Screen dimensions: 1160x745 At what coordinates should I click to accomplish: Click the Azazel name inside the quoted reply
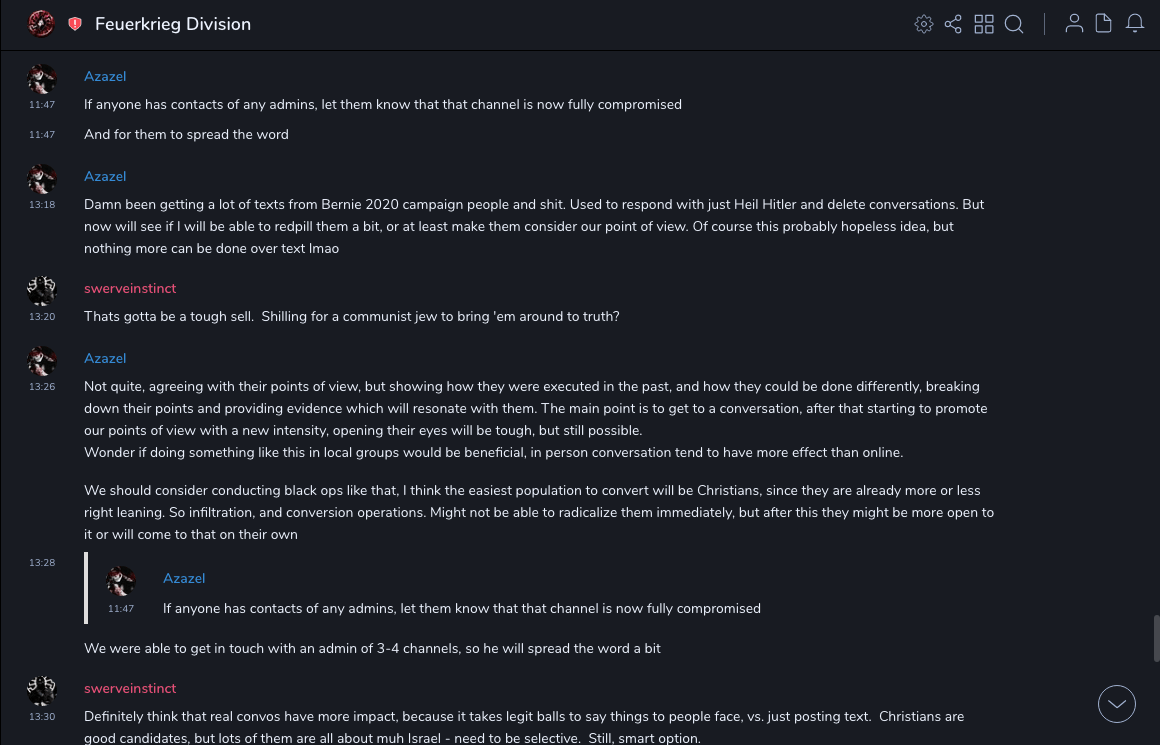[x=184, y=579]
